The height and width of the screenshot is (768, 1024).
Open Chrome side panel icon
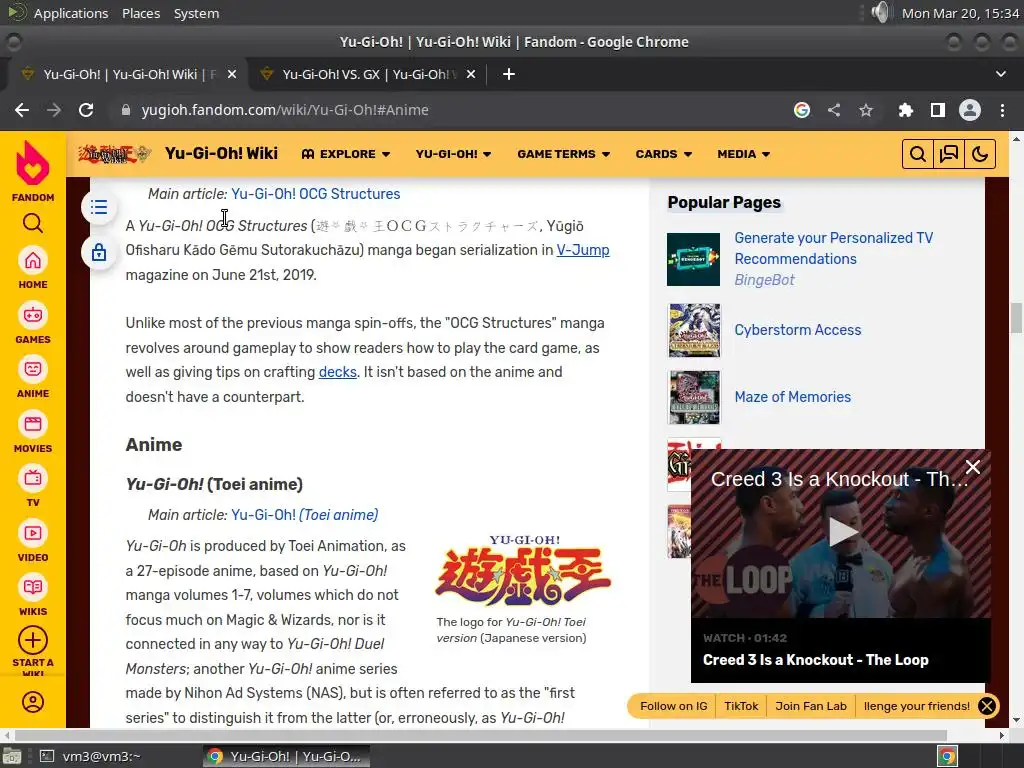pyautogui.click(x=938, y=110)
